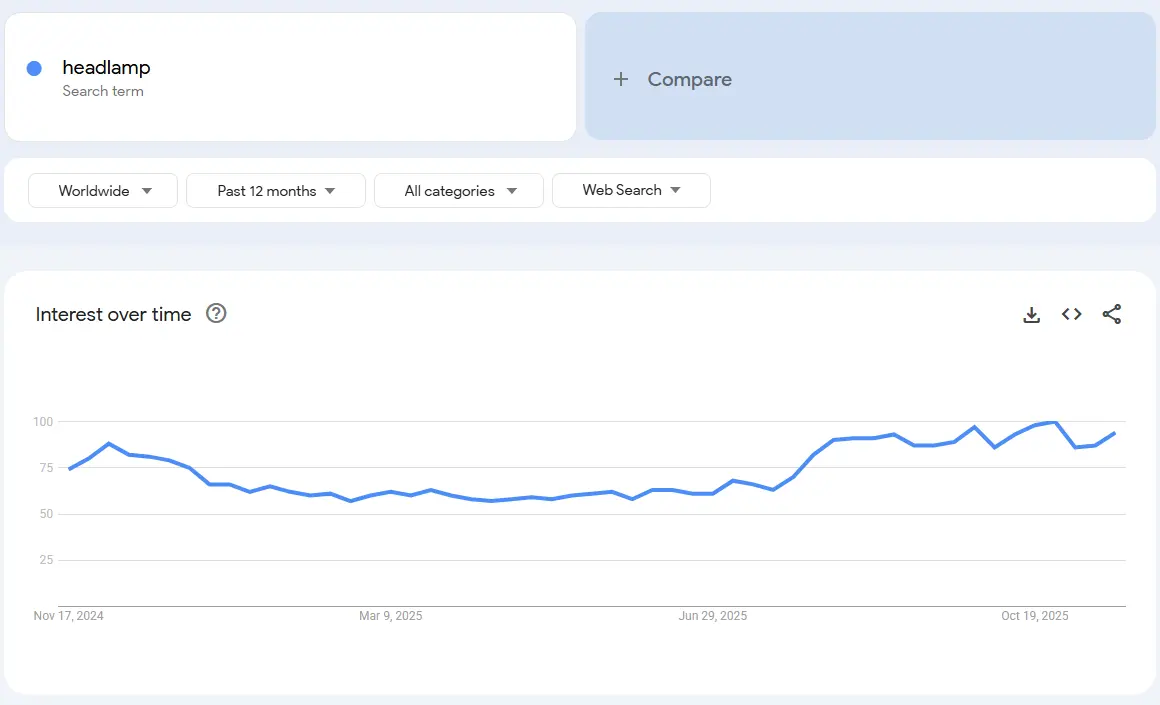Select the Mar 9, 2025 axis date

point(390,616)
